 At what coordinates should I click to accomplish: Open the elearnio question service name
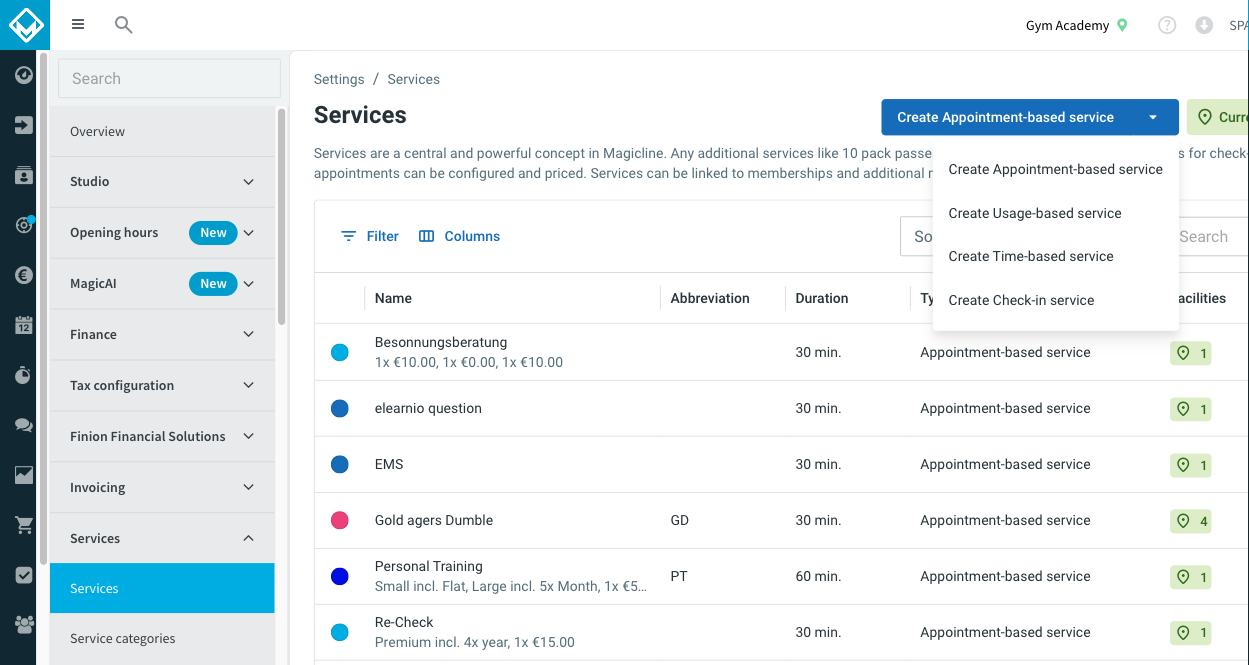[x=428, y=409]
